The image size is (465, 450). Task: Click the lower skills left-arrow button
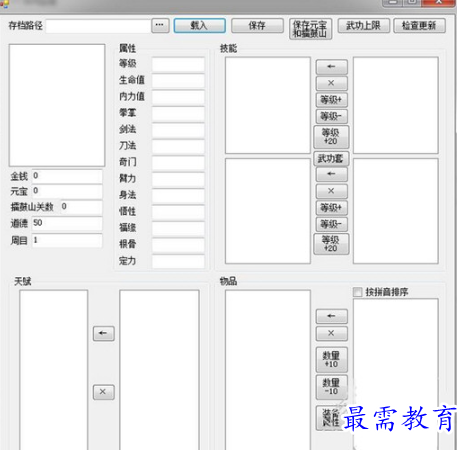331,174
